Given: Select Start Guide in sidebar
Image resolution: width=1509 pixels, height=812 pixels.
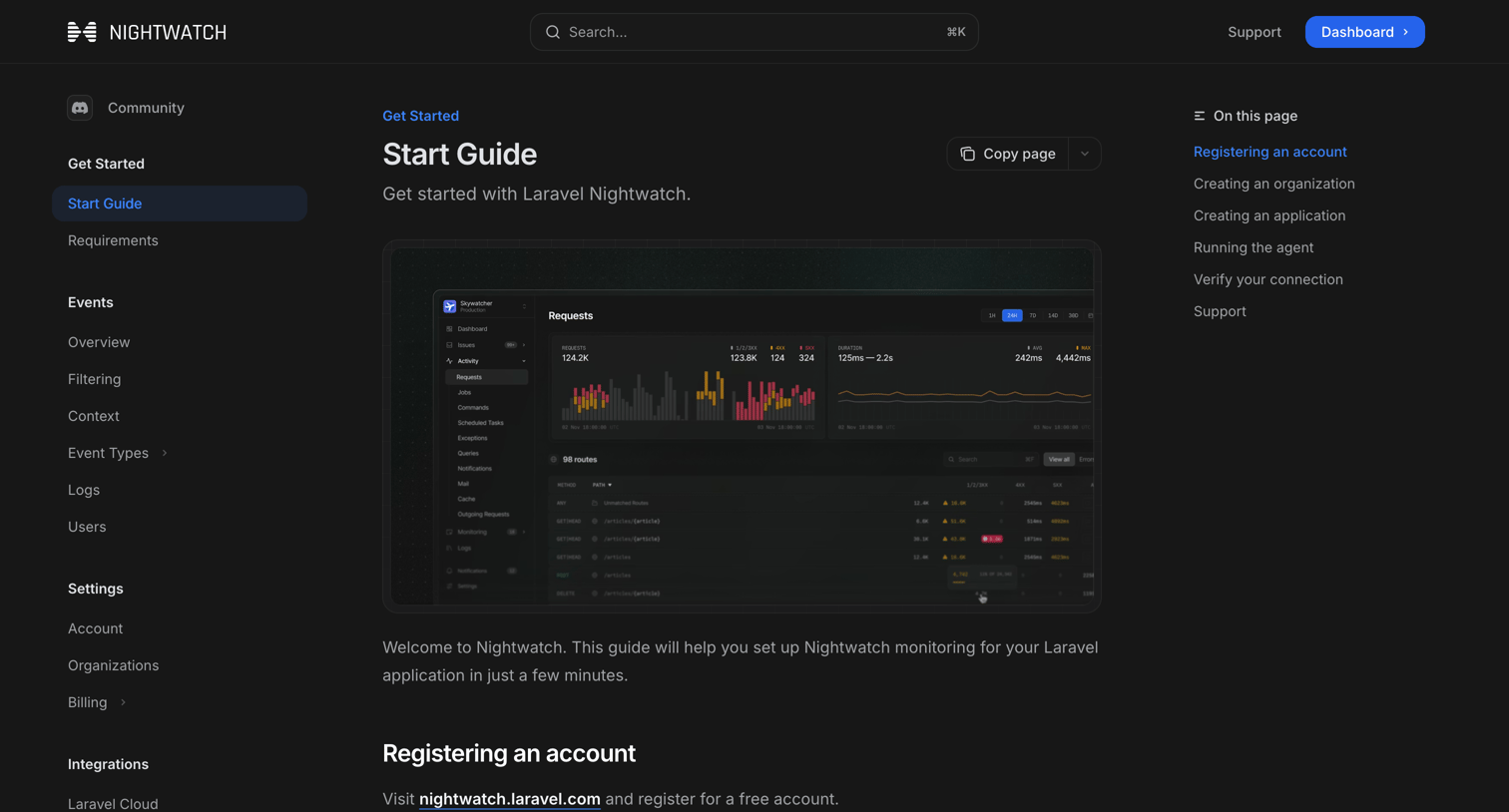Looking at the screenshot, I should (180, 203).
